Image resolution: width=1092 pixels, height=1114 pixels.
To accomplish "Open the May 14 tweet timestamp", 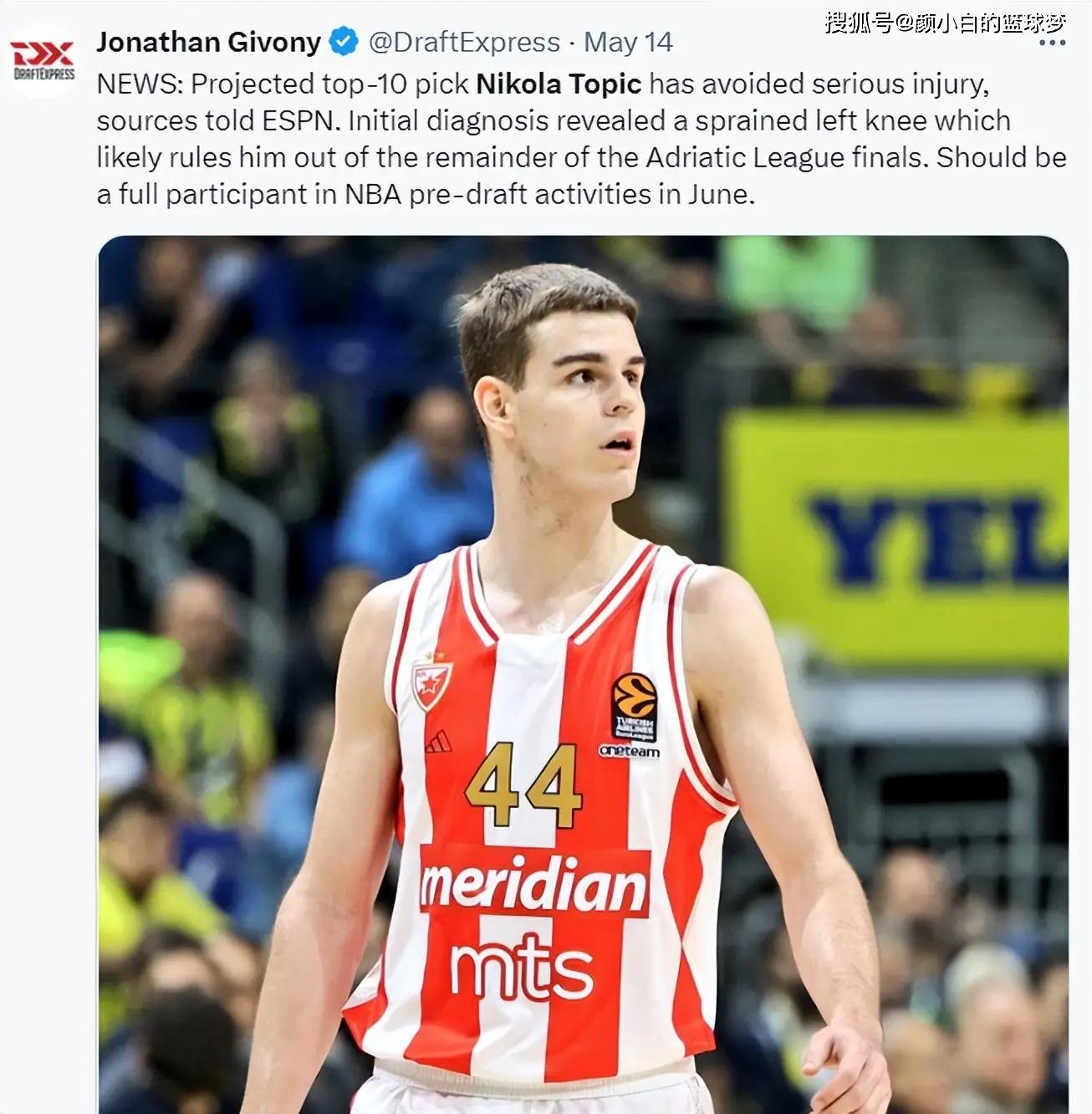I will (x=628, y=43).
